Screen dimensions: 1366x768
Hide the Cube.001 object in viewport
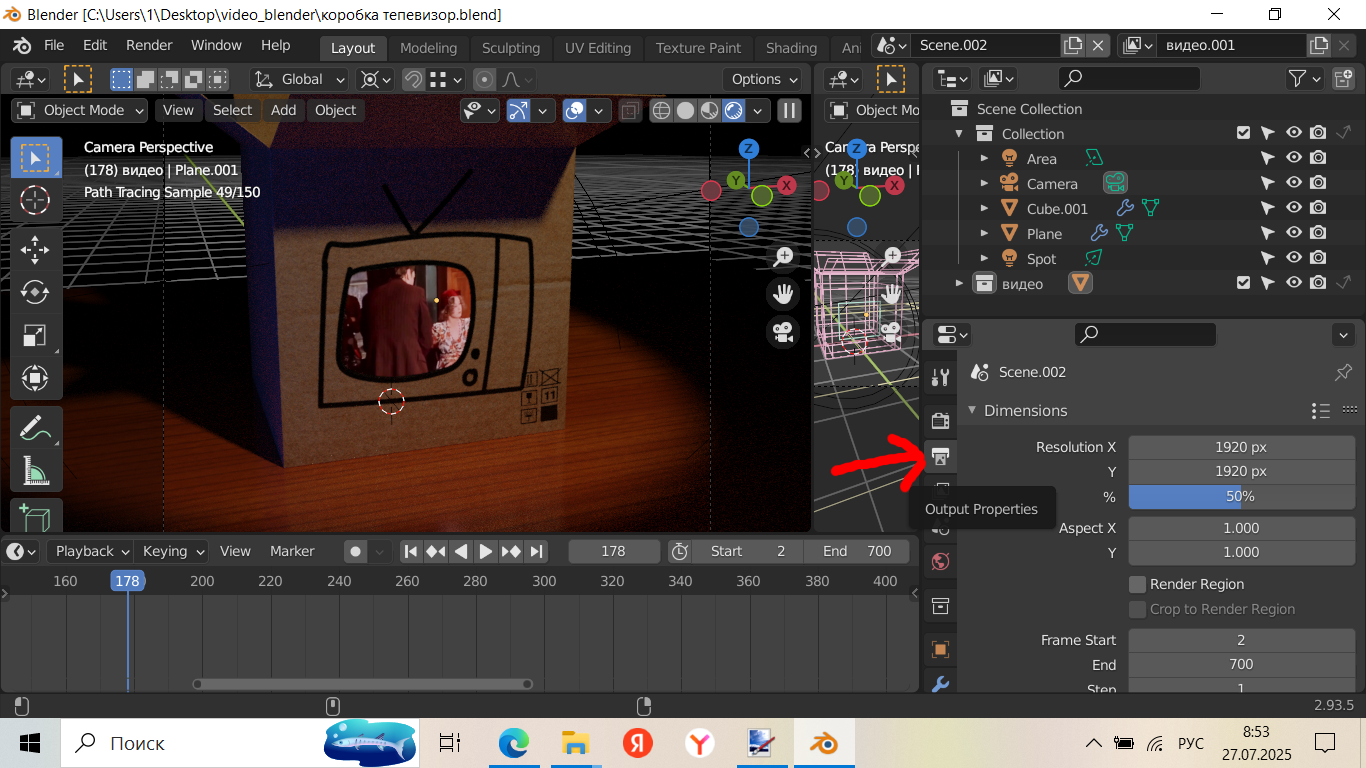tap(1294, 208)
